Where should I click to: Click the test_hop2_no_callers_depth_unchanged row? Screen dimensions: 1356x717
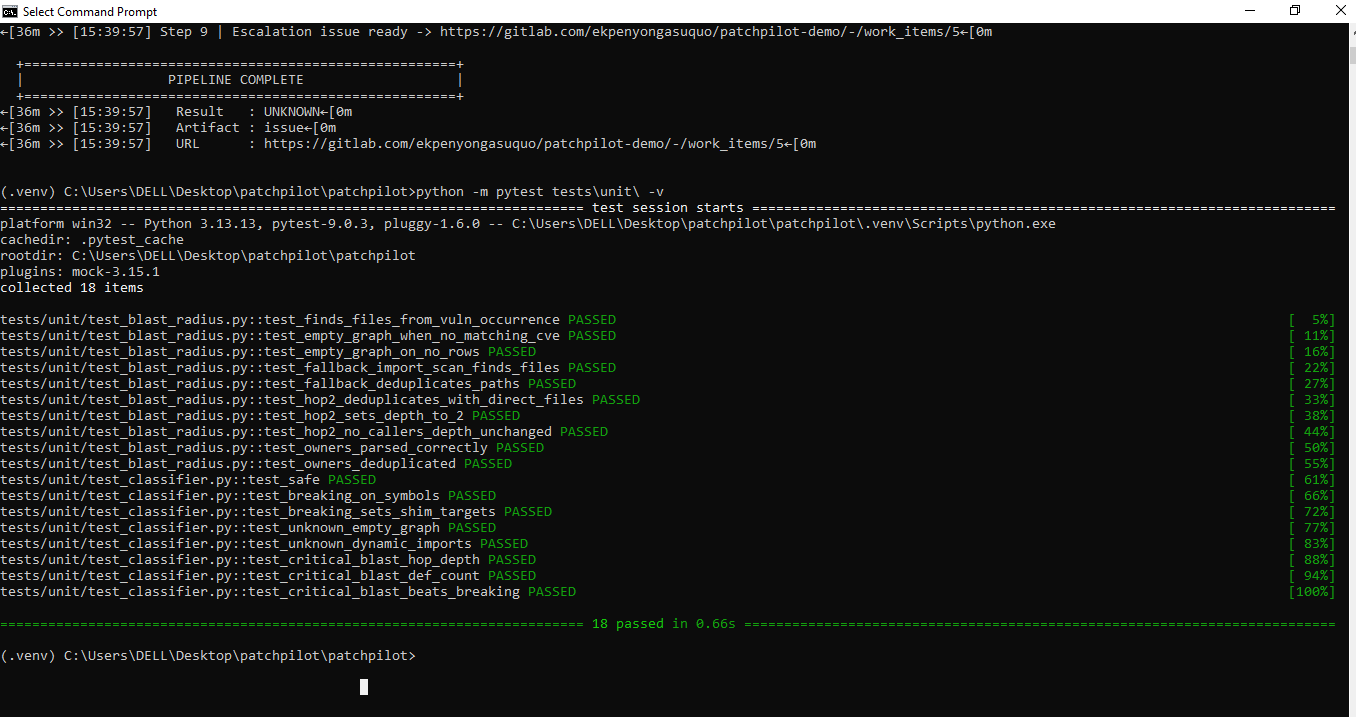click(x=668, y=432)
